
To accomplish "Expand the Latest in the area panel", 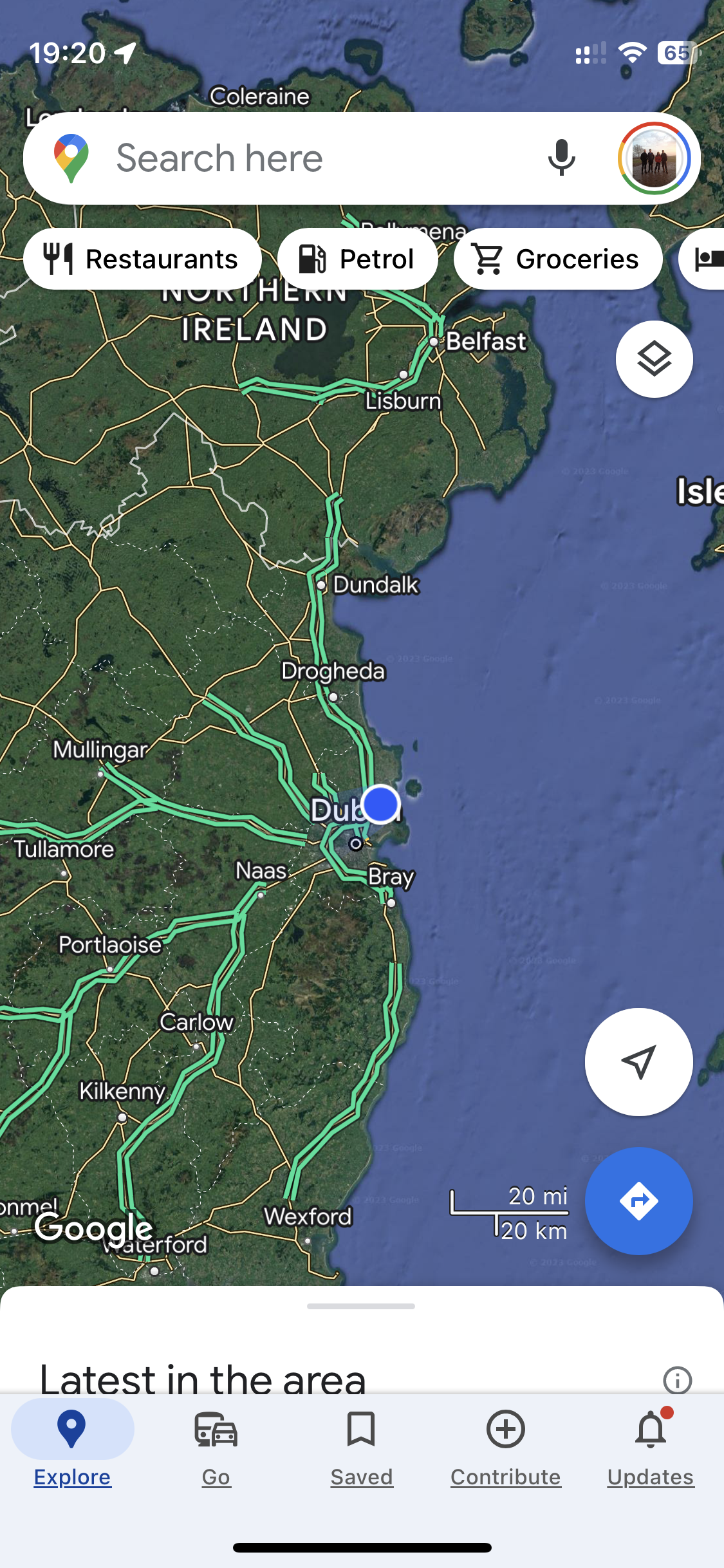I will click(203, 1379).
